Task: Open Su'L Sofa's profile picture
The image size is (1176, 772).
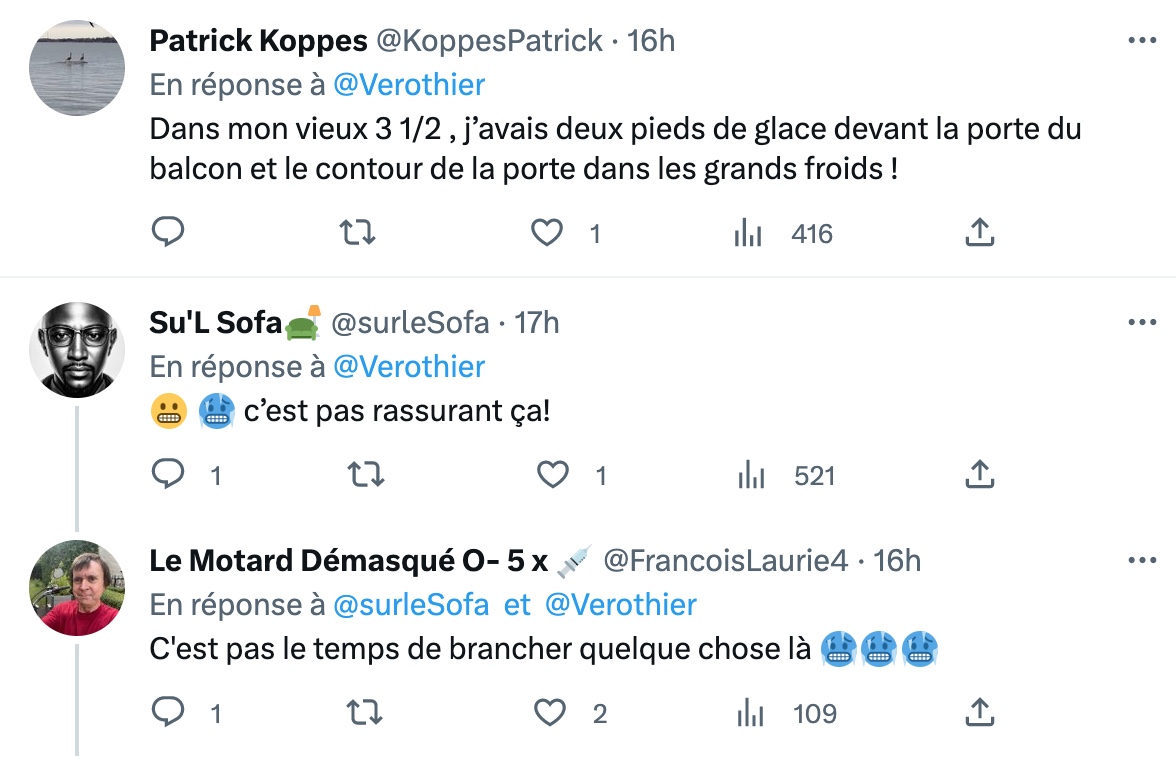Action: point(76,350)
